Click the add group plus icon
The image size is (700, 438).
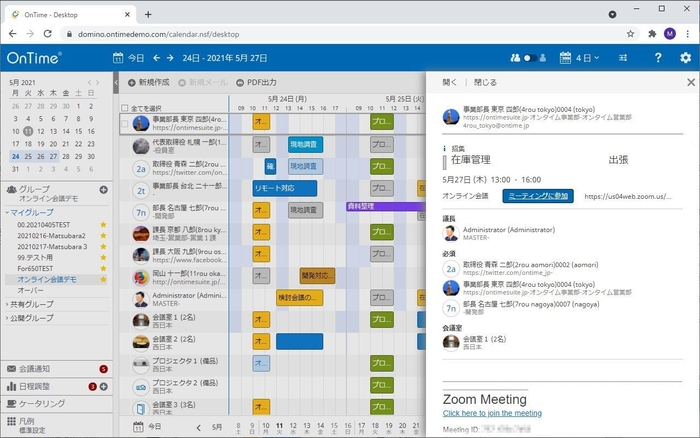pos(103,189)
